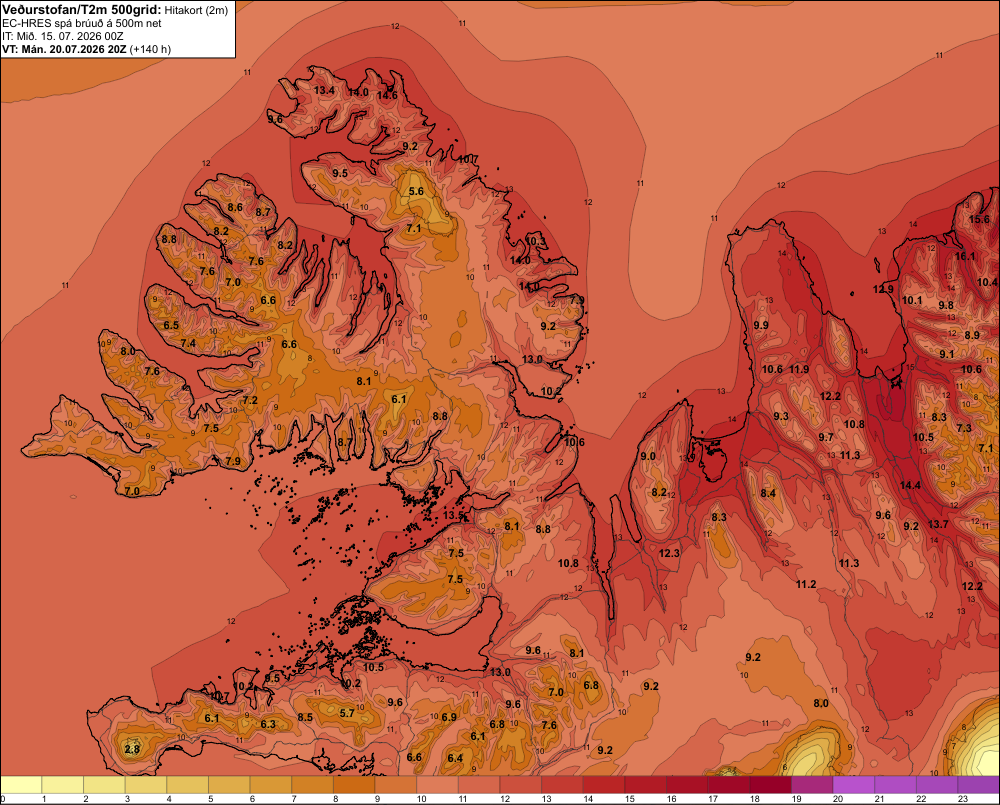Click the '7.4' temperature value
Image resolution: width=1000 pixels, height=805 pixels.
[x=188, y=343]
